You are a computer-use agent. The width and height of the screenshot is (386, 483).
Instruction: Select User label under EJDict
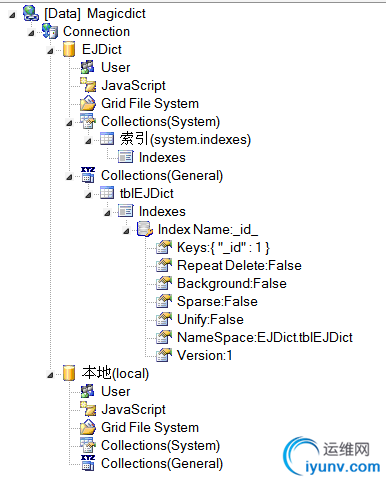point(116,67)
